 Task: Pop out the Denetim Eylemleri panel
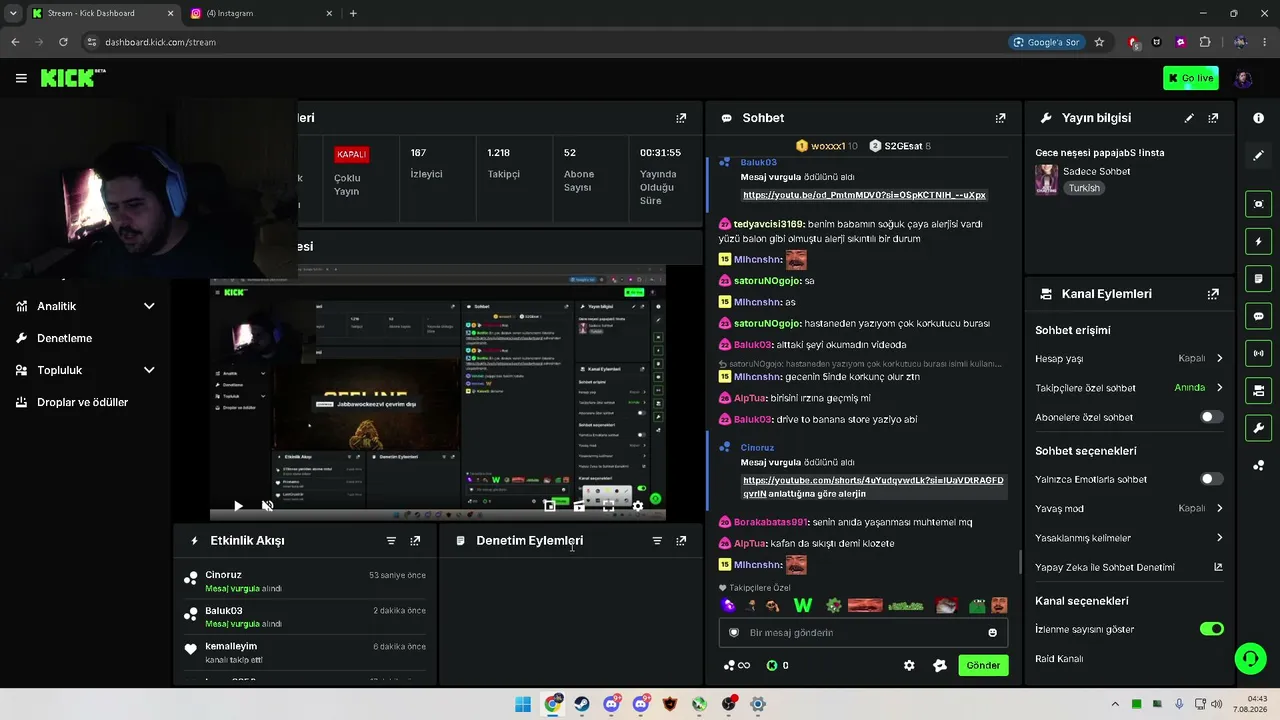[681, 541]
